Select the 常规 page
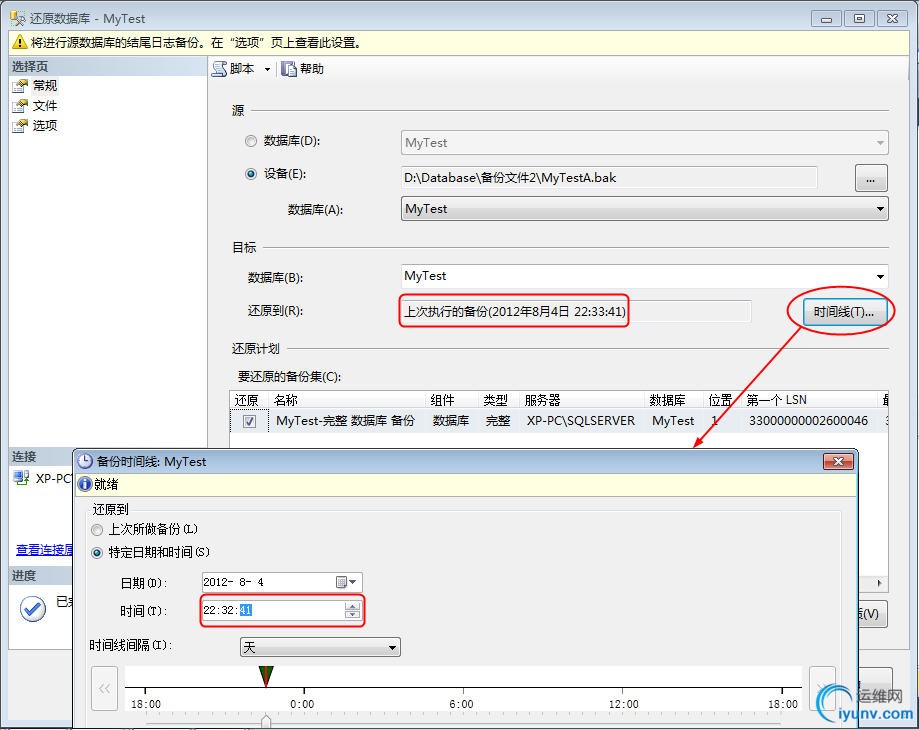Image resolution: width=919 pixels, height=730 pixels. click(x=45, y=86)
